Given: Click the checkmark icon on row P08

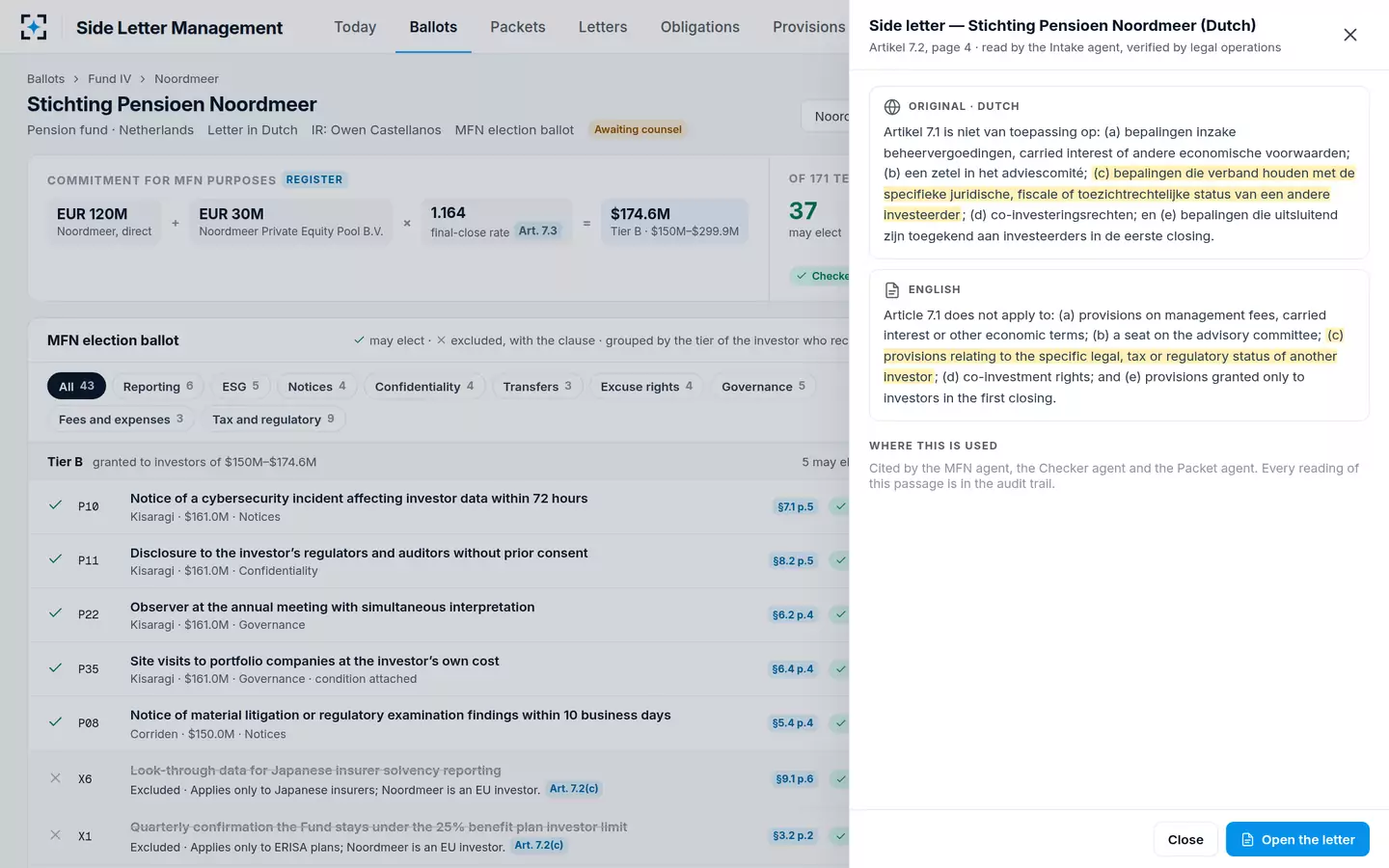Looking at the screenshot, I should point(56,722).
